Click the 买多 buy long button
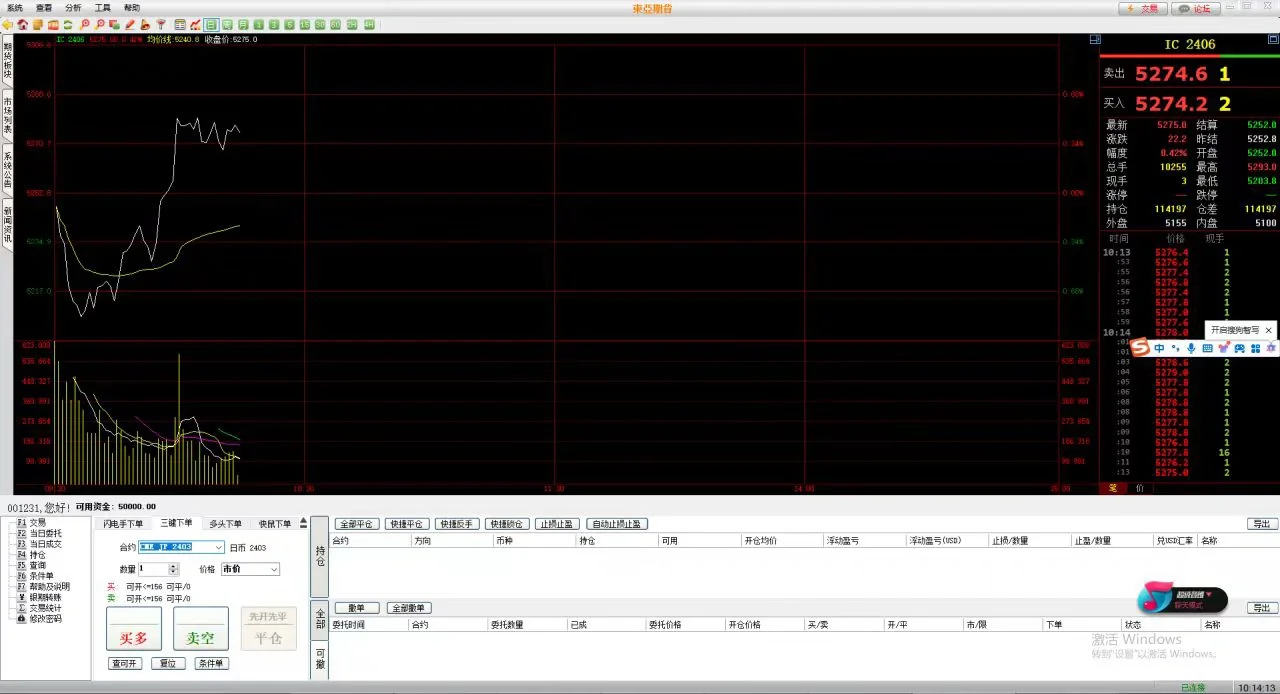The height and width of the screenshot is (694, 1280). tap(133, 629)
